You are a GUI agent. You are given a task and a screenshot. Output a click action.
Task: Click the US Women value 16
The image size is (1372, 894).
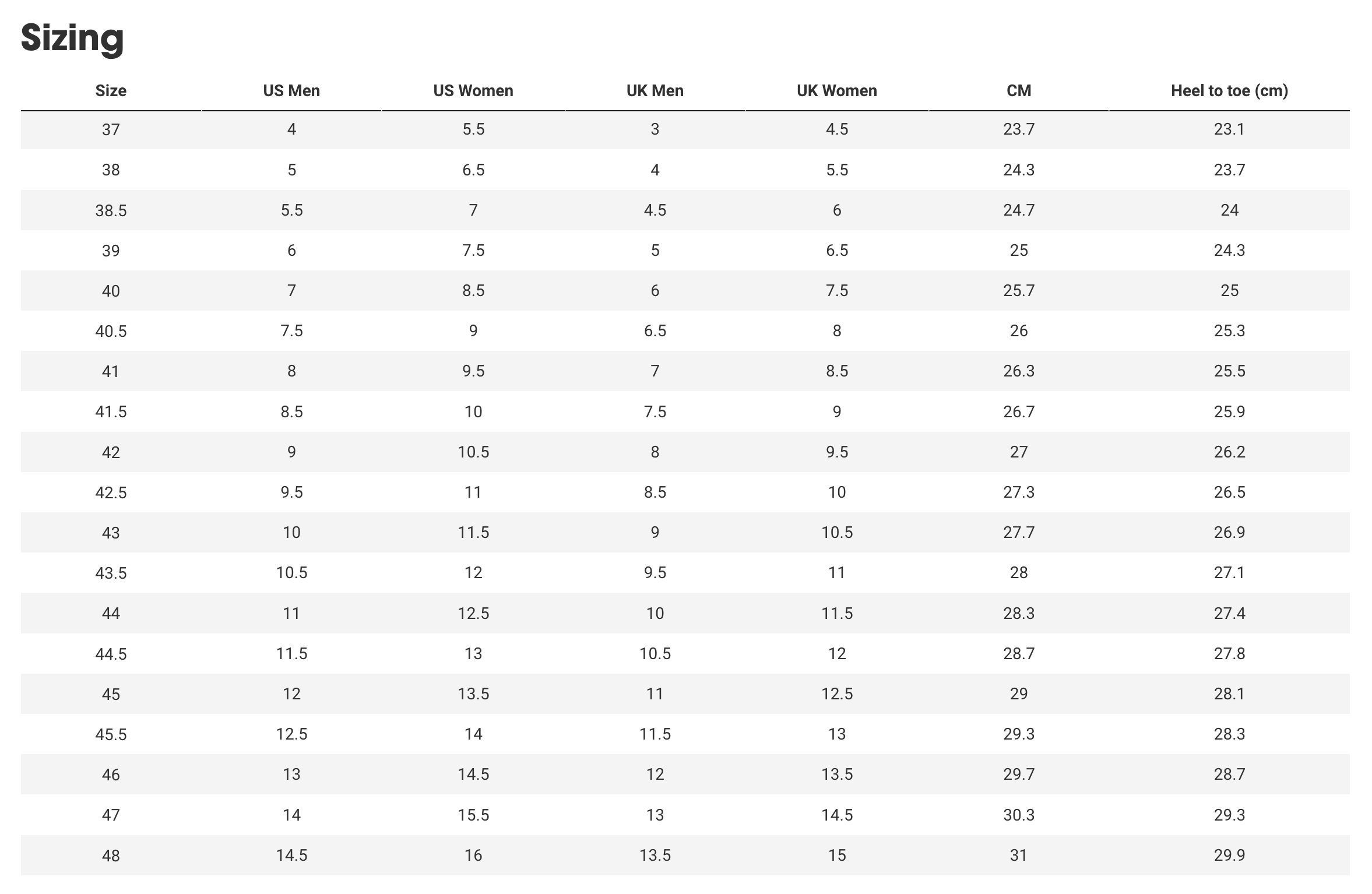coord(473,856)
